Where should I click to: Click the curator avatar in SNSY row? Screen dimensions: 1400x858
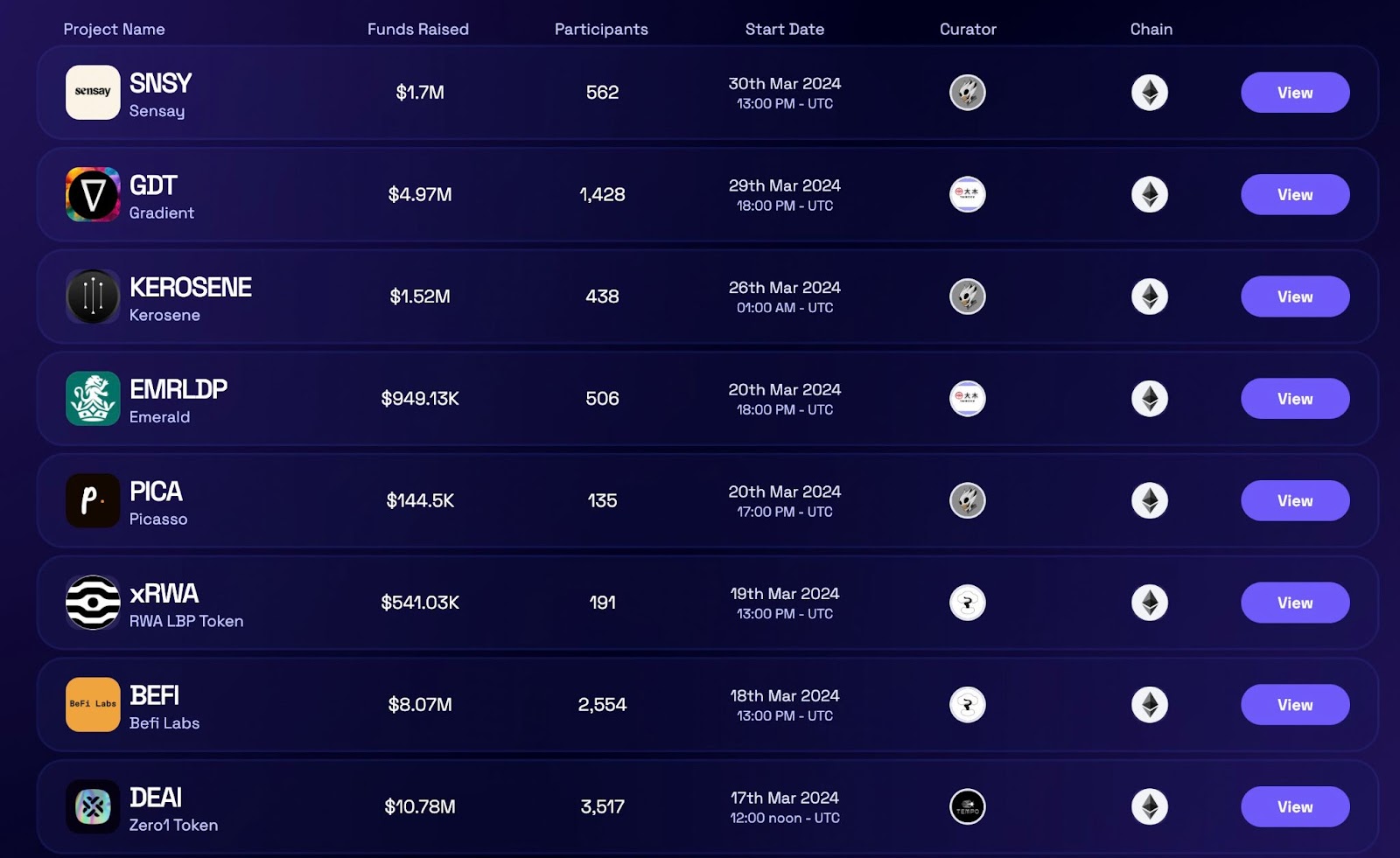(968, 92)
